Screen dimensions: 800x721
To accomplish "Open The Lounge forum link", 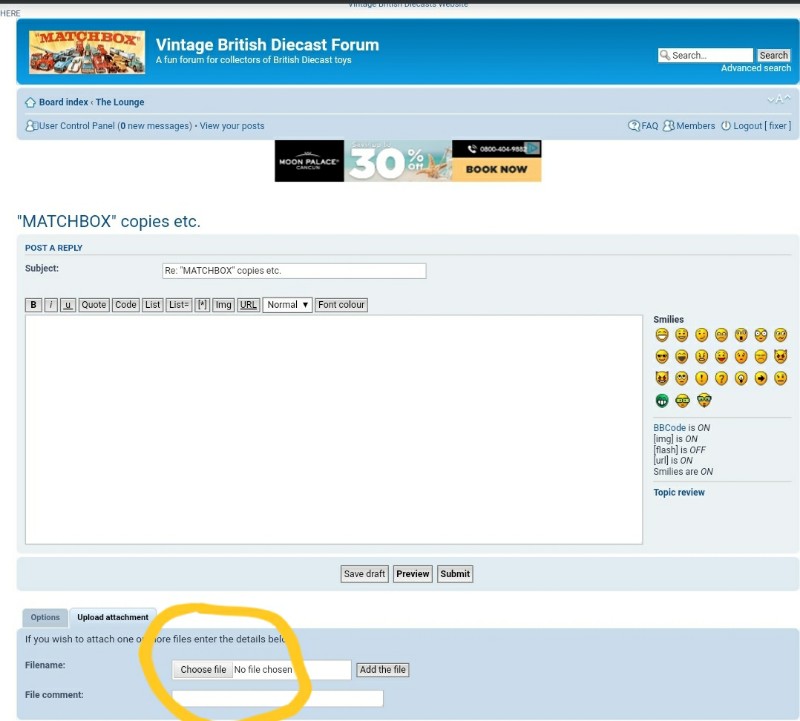I will [120, 102].
